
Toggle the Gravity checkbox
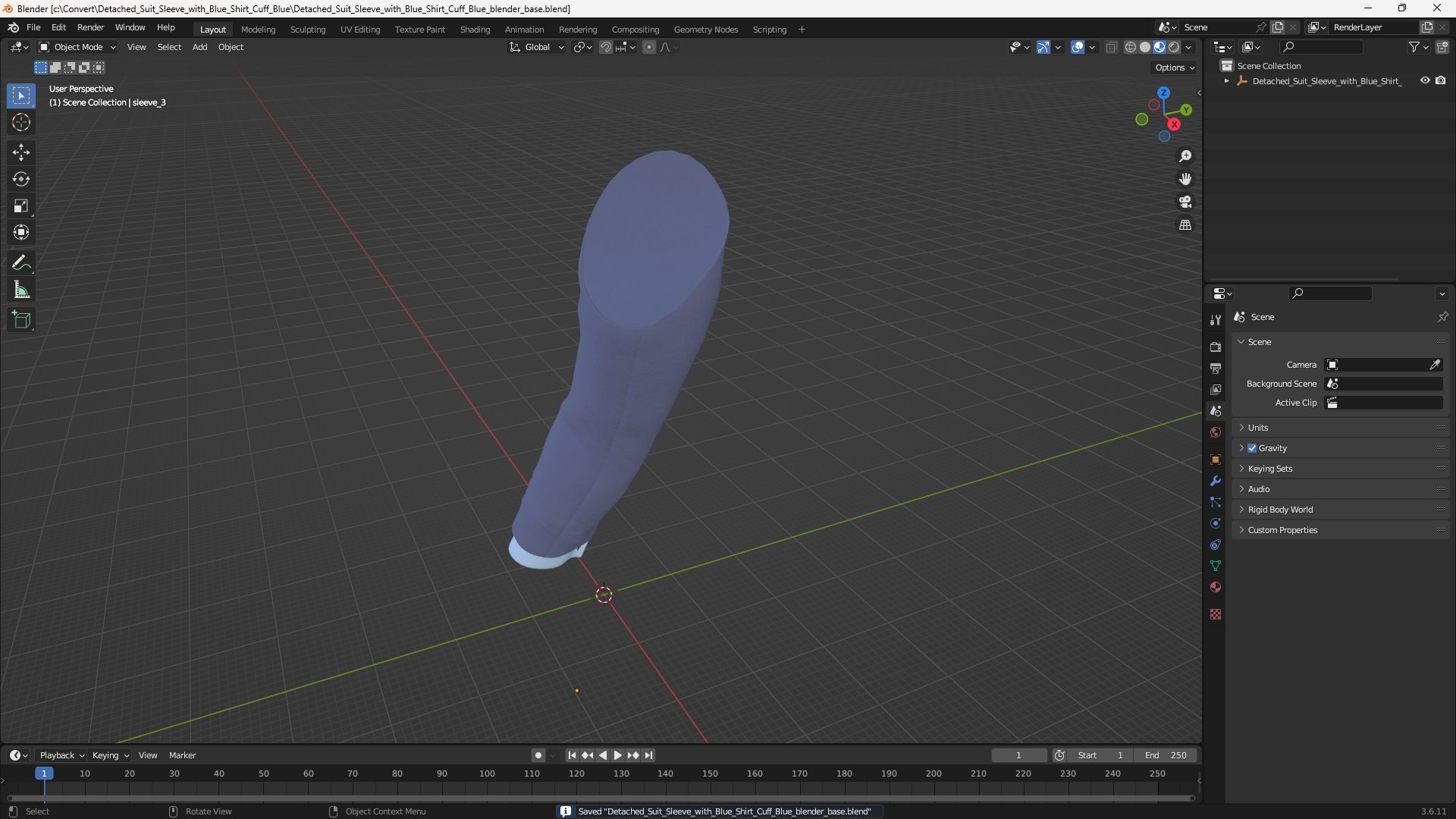click(1252, 448)
